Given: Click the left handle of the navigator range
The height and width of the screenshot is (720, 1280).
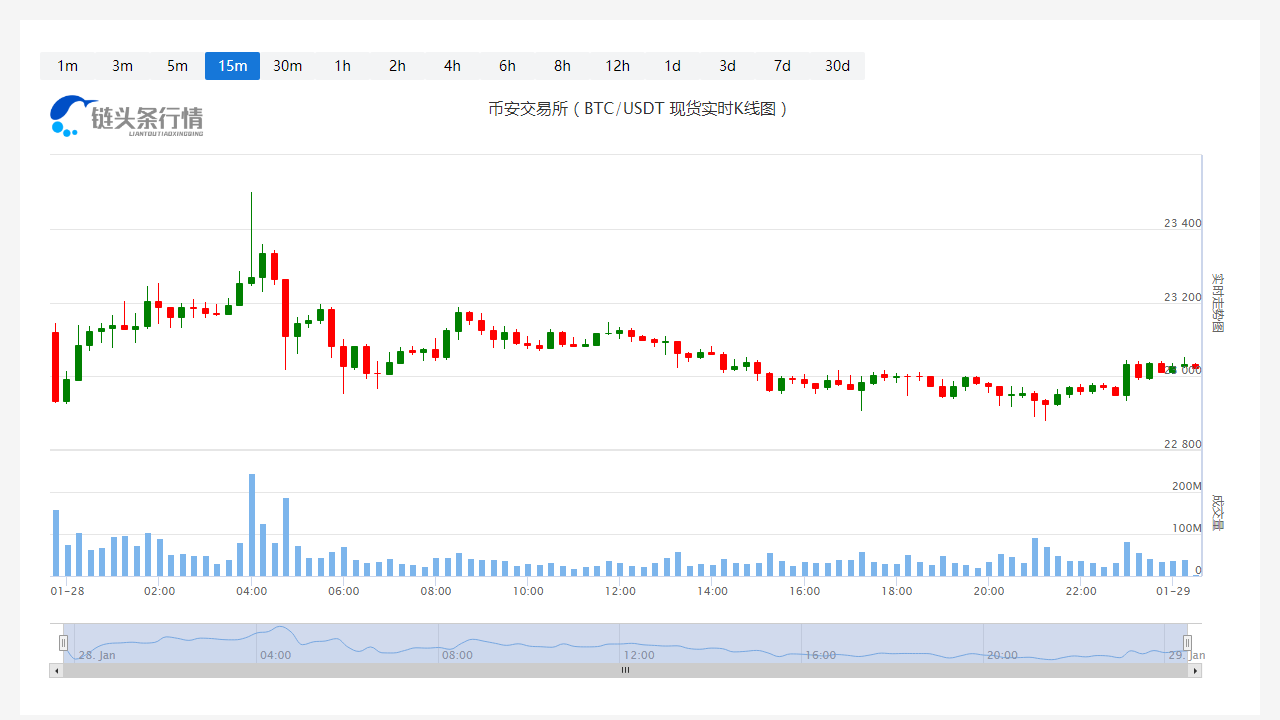Looking at the screenshot, I should (x=63, y=643).
